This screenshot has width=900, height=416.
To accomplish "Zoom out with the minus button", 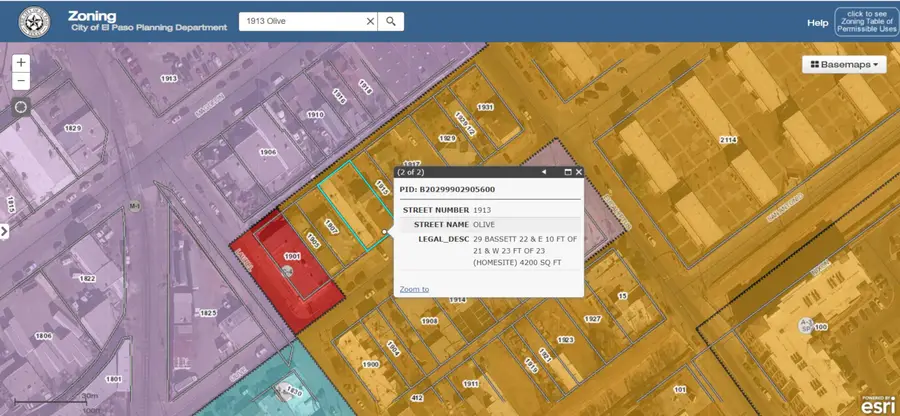I will click(x=21, y=80).
